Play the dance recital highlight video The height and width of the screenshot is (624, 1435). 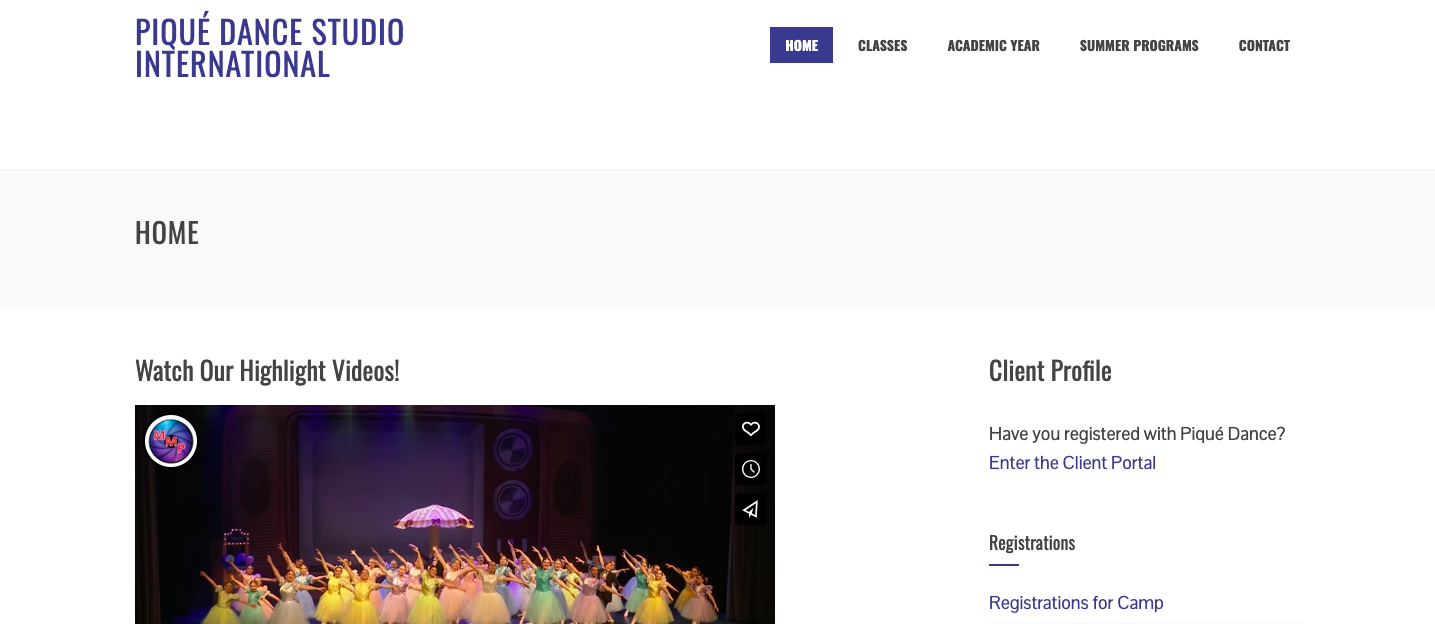click(x=455, y=515)
